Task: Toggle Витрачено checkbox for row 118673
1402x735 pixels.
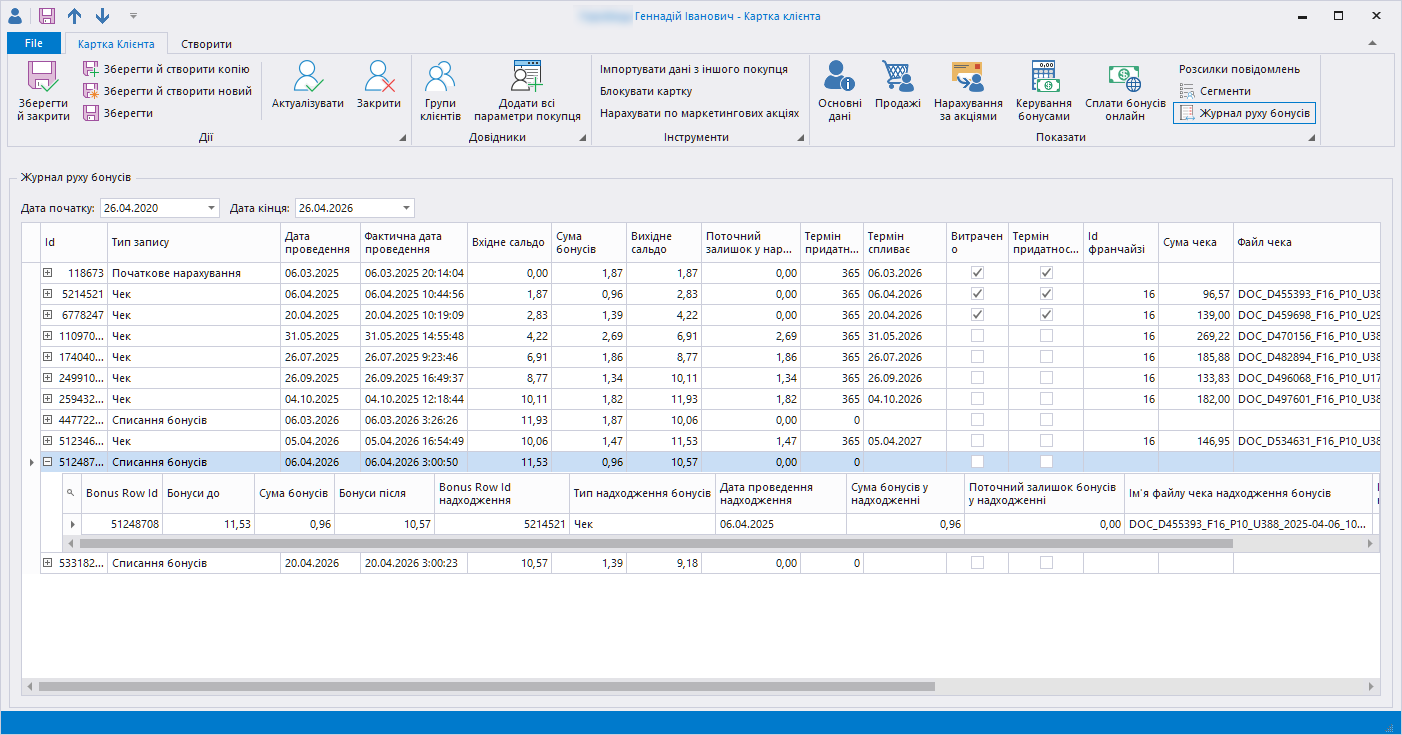Action: point(977,273)
